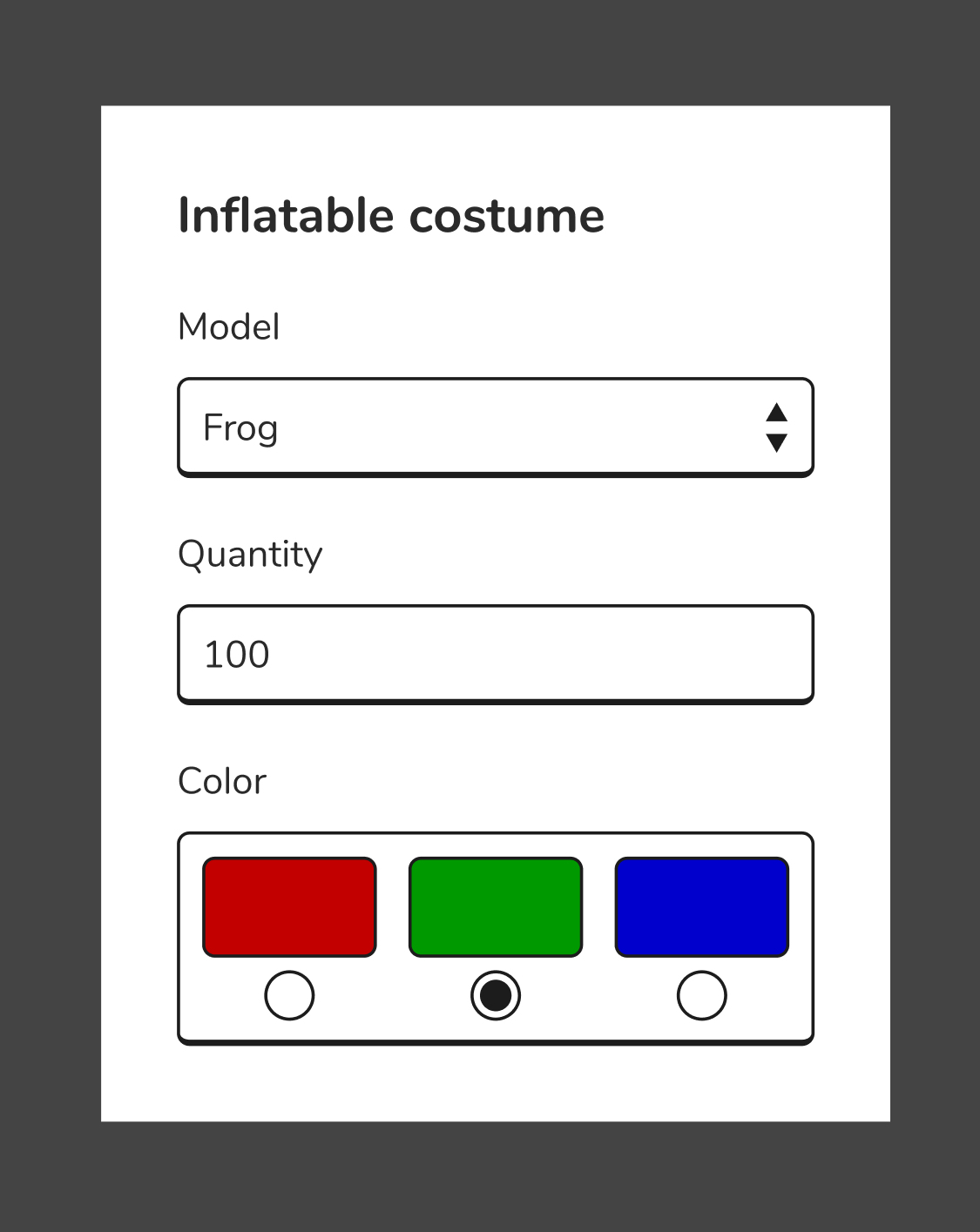Viewport: 980px width, 1232px height.
Task: Click the upward triangle in Model select
Action: click(776, 413)
